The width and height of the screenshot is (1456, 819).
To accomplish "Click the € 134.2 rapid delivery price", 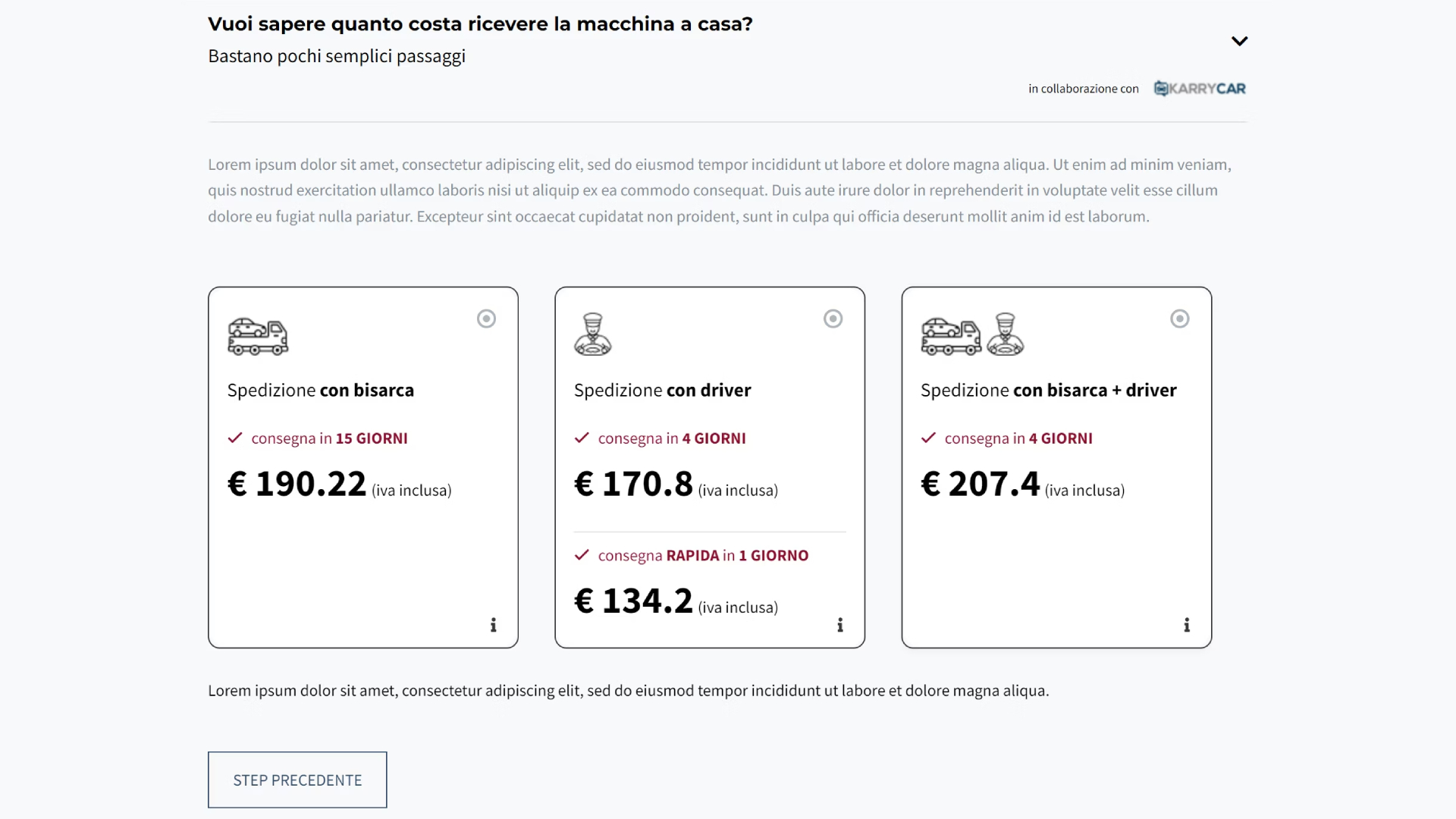I will pyautogui.click(x=633, y=601).
